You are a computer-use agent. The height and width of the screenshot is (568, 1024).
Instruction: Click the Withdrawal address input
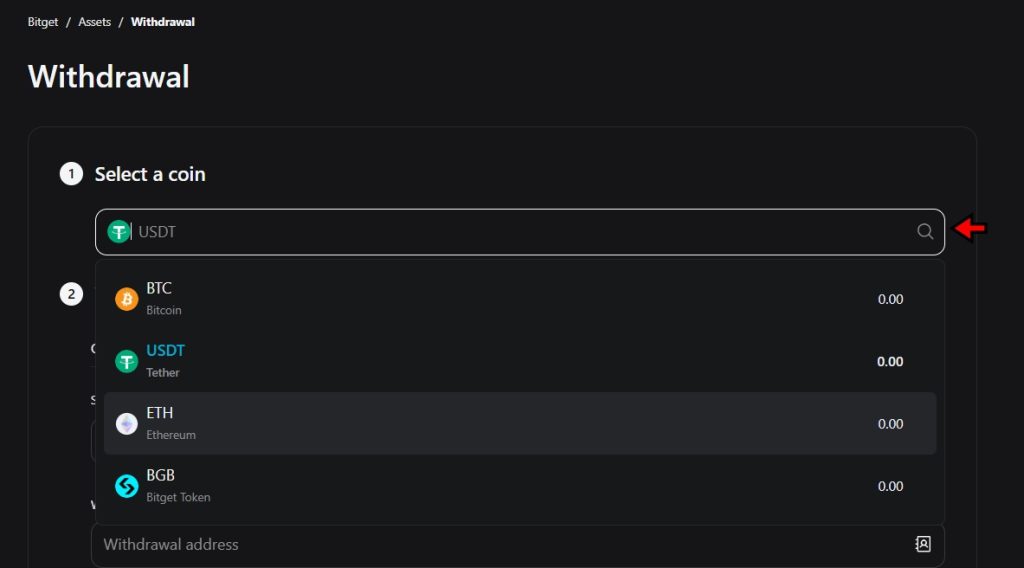[x=500, y=545]
